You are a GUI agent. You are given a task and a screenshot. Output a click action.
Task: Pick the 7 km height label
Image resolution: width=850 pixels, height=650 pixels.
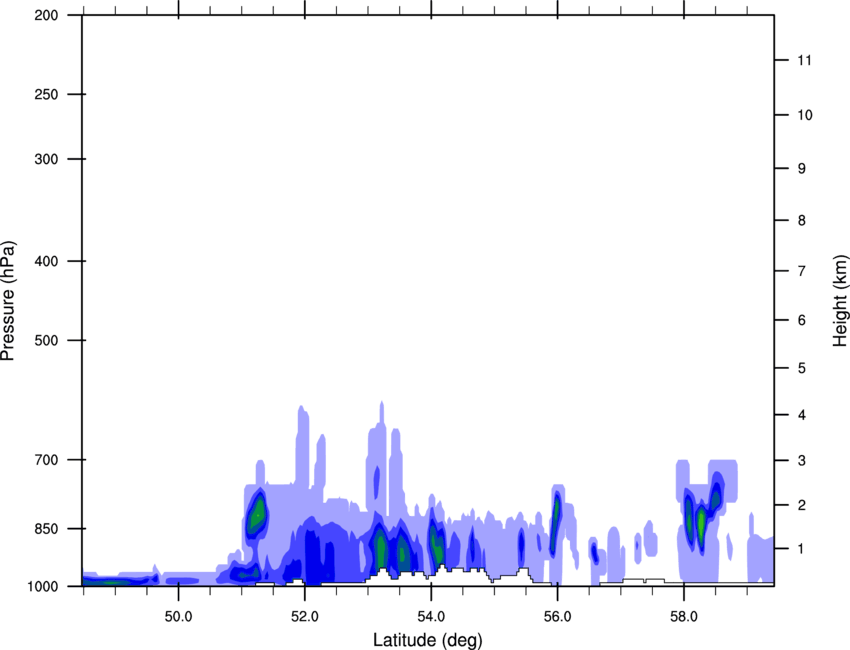802,271
